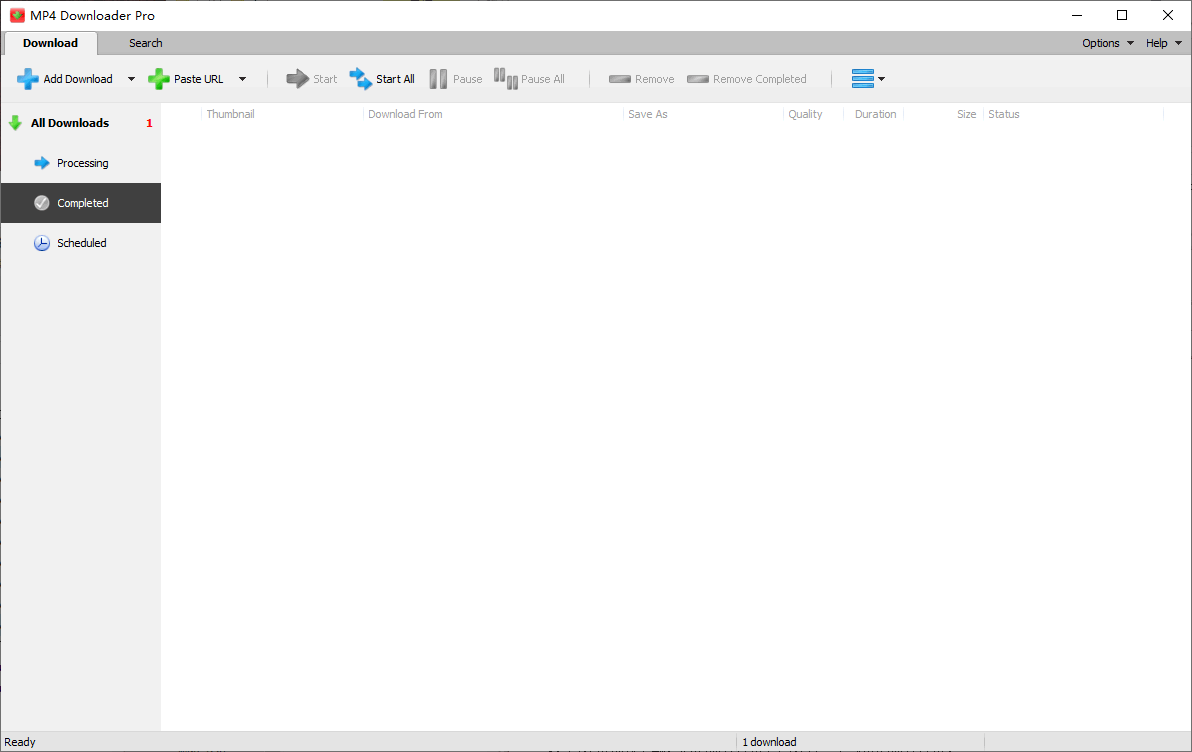Click the Start All button label

tap(395, 79)
